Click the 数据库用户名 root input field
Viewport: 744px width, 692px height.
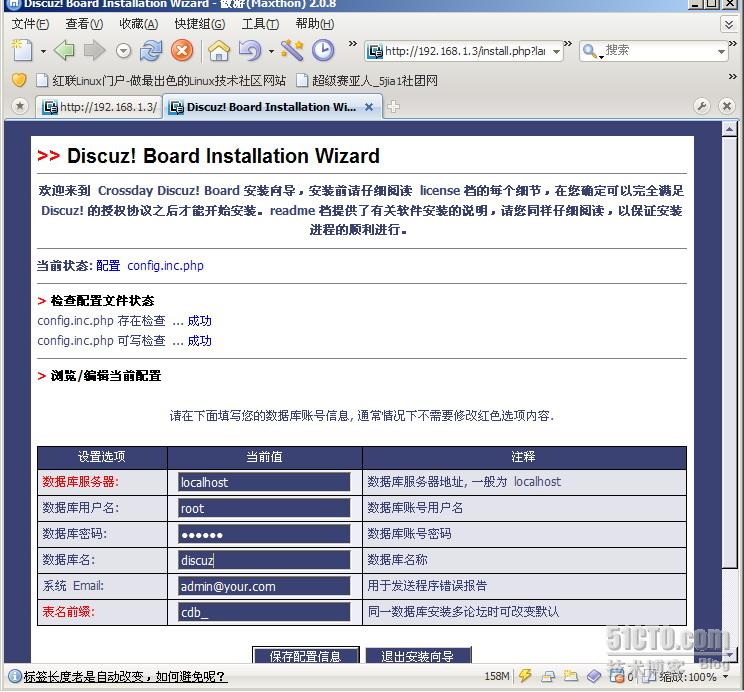[x=264, y=508]
